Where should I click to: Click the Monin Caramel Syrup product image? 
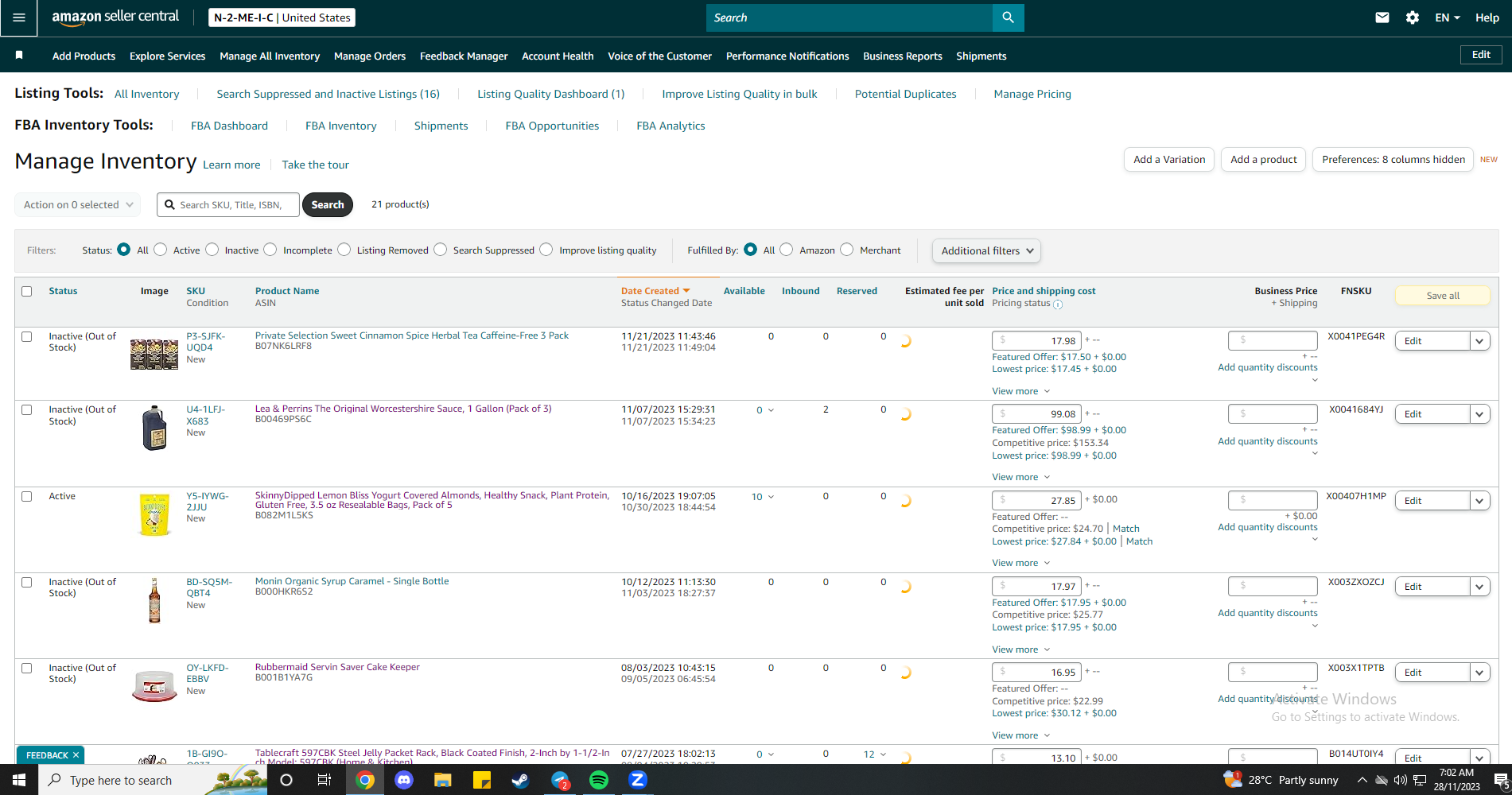(x=154, y=600)
